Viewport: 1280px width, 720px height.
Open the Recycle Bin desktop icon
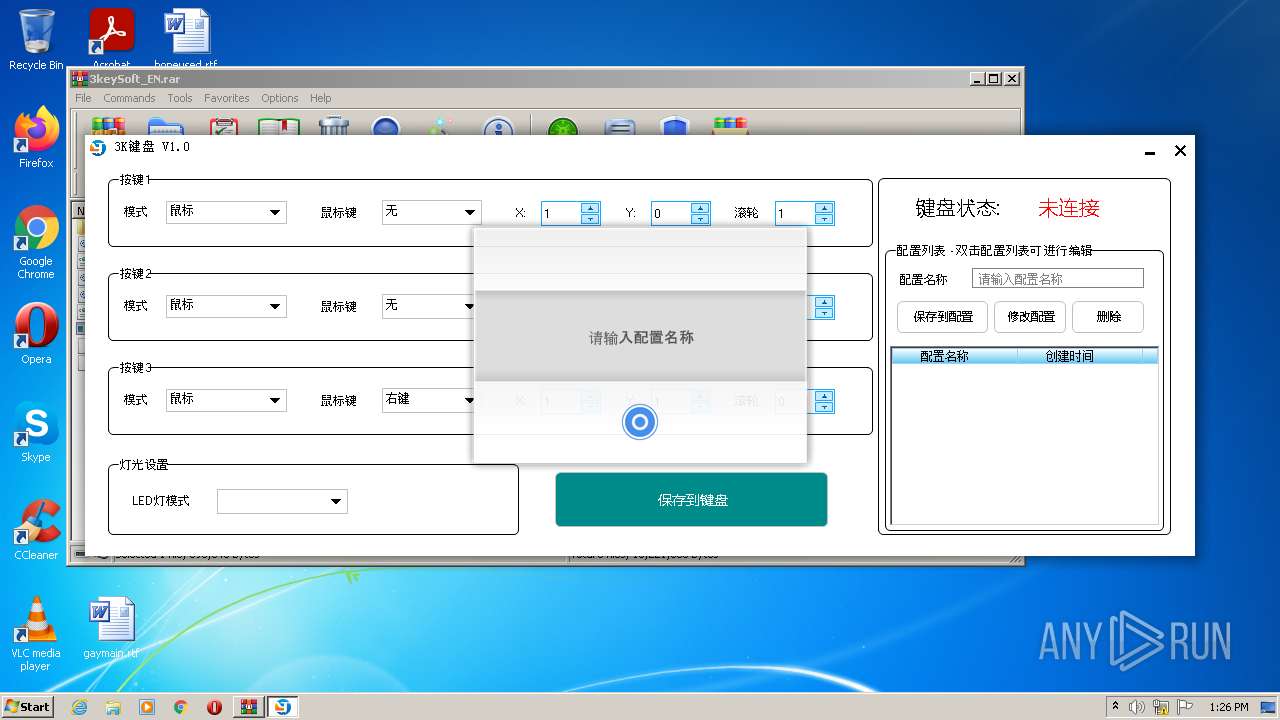point(36,40)
